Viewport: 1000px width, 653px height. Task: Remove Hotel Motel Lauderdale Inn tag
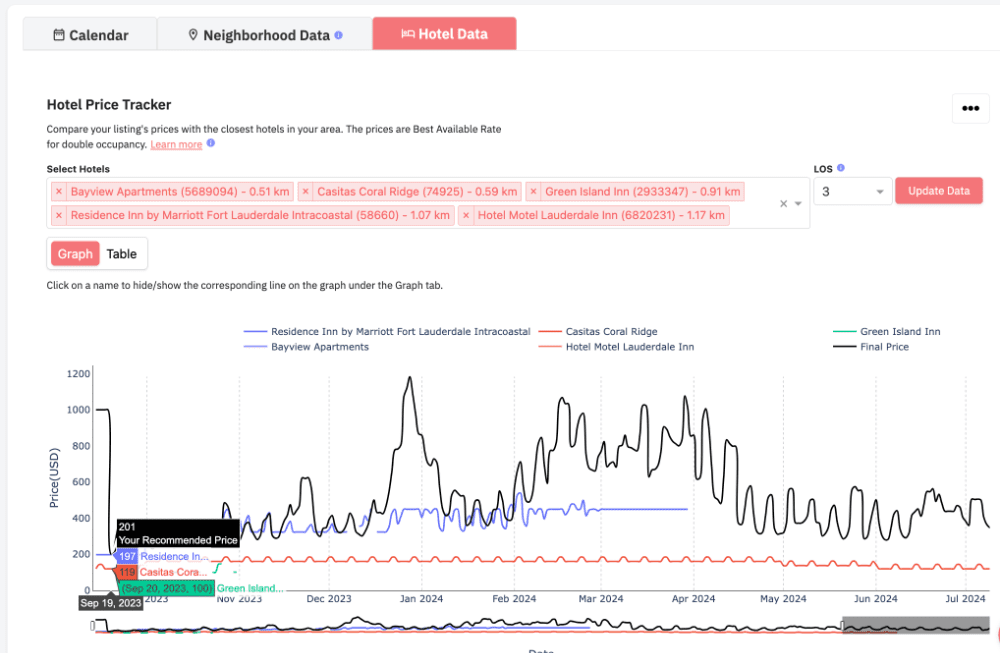pyautogui.click(x=466, y=216)
